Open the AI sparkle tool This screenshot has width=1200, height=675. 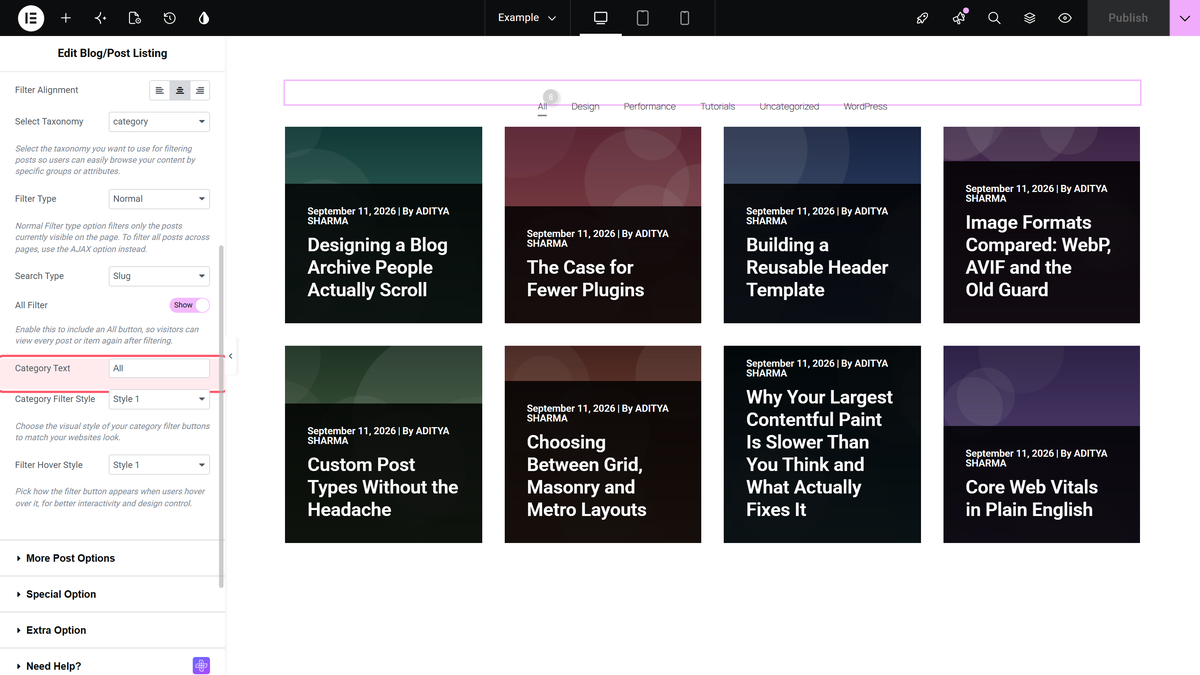(100, 18)
